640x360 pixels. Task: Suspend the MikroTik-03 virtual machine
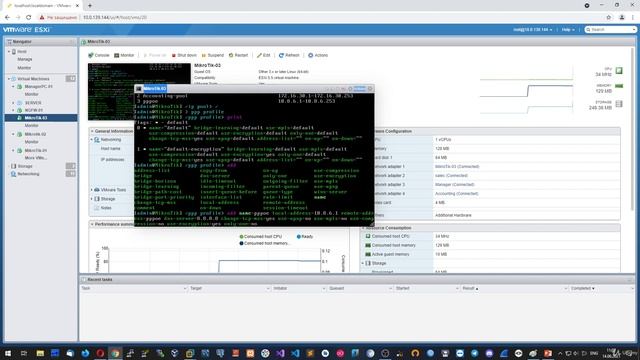[213, 55]
